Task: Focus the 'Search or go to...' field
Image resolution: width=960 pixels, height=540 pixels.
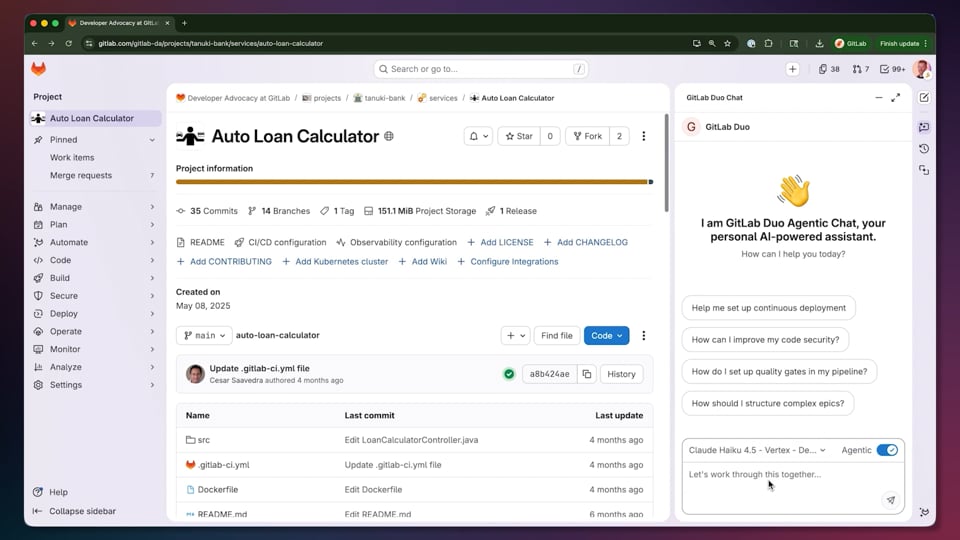Action: coord(481,69)
